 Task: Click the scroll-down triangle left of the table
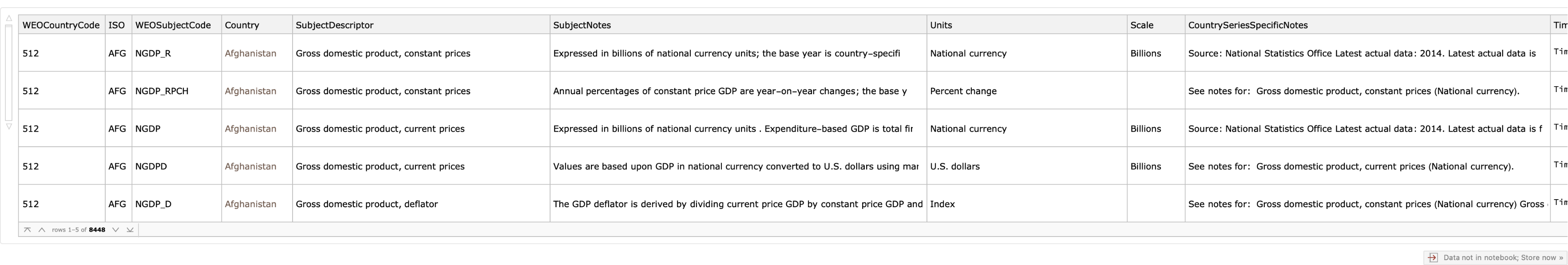click(8, 127)
